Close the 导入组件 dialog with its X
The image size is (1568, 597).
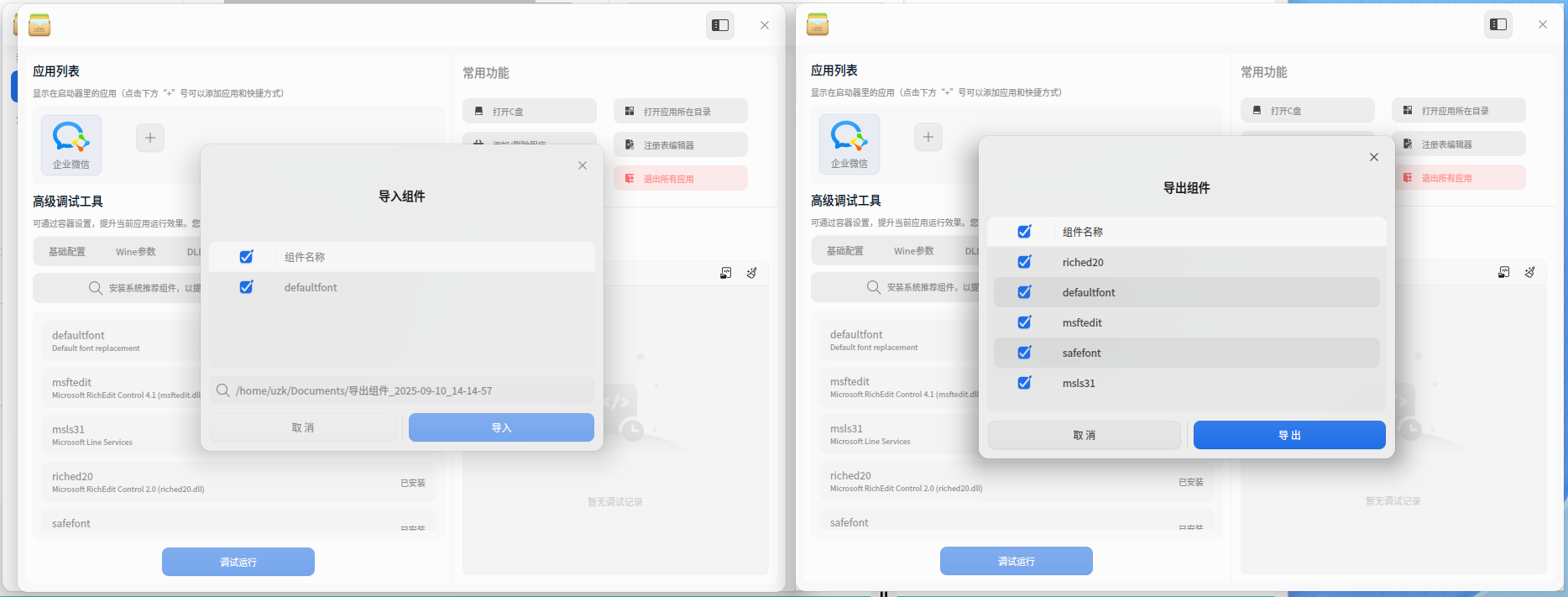(583, 165)
